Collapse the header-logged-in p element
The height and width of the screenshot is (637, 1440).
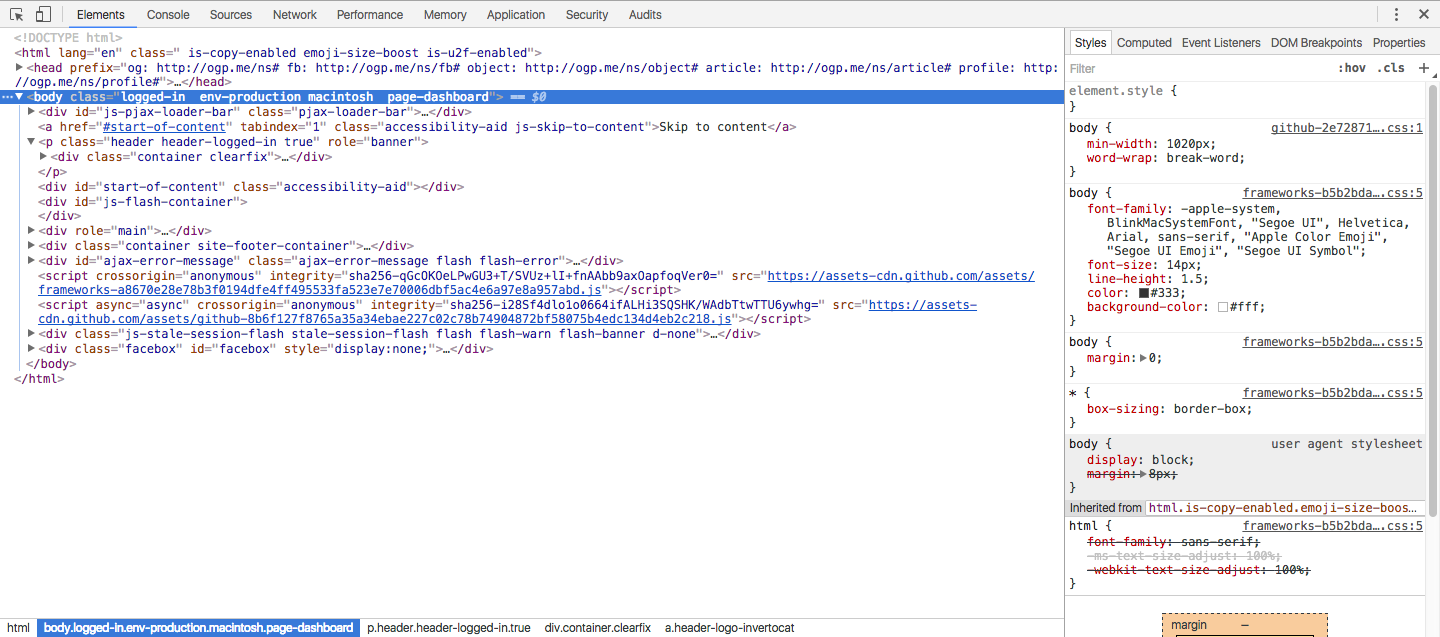coord(31,142)
